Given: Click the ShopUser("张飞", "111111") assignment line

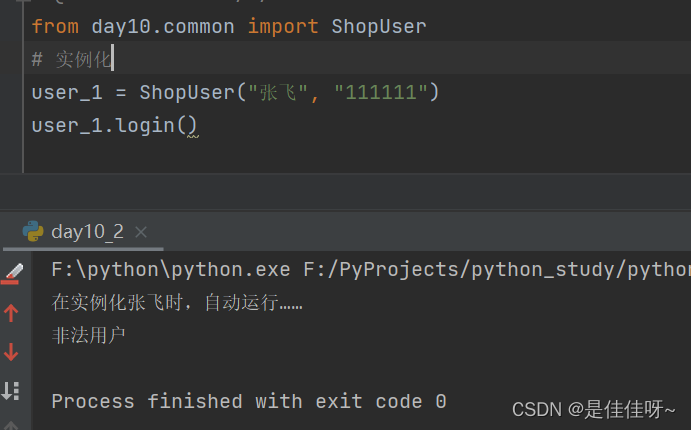Looking at the screenshot, I should pyautogui.click(x=235, y=93).
